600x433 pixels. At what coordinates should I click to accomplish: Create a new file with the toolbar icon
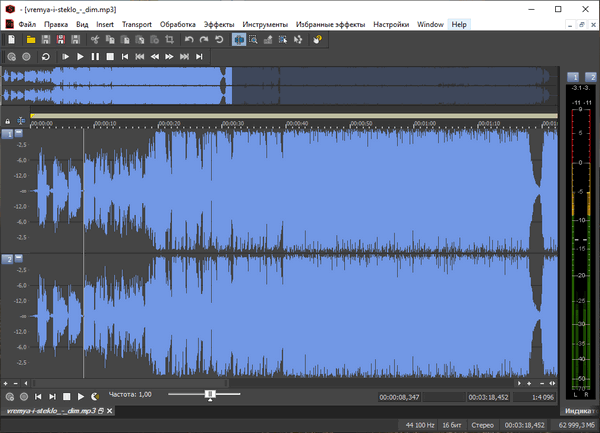coord(11,40)
